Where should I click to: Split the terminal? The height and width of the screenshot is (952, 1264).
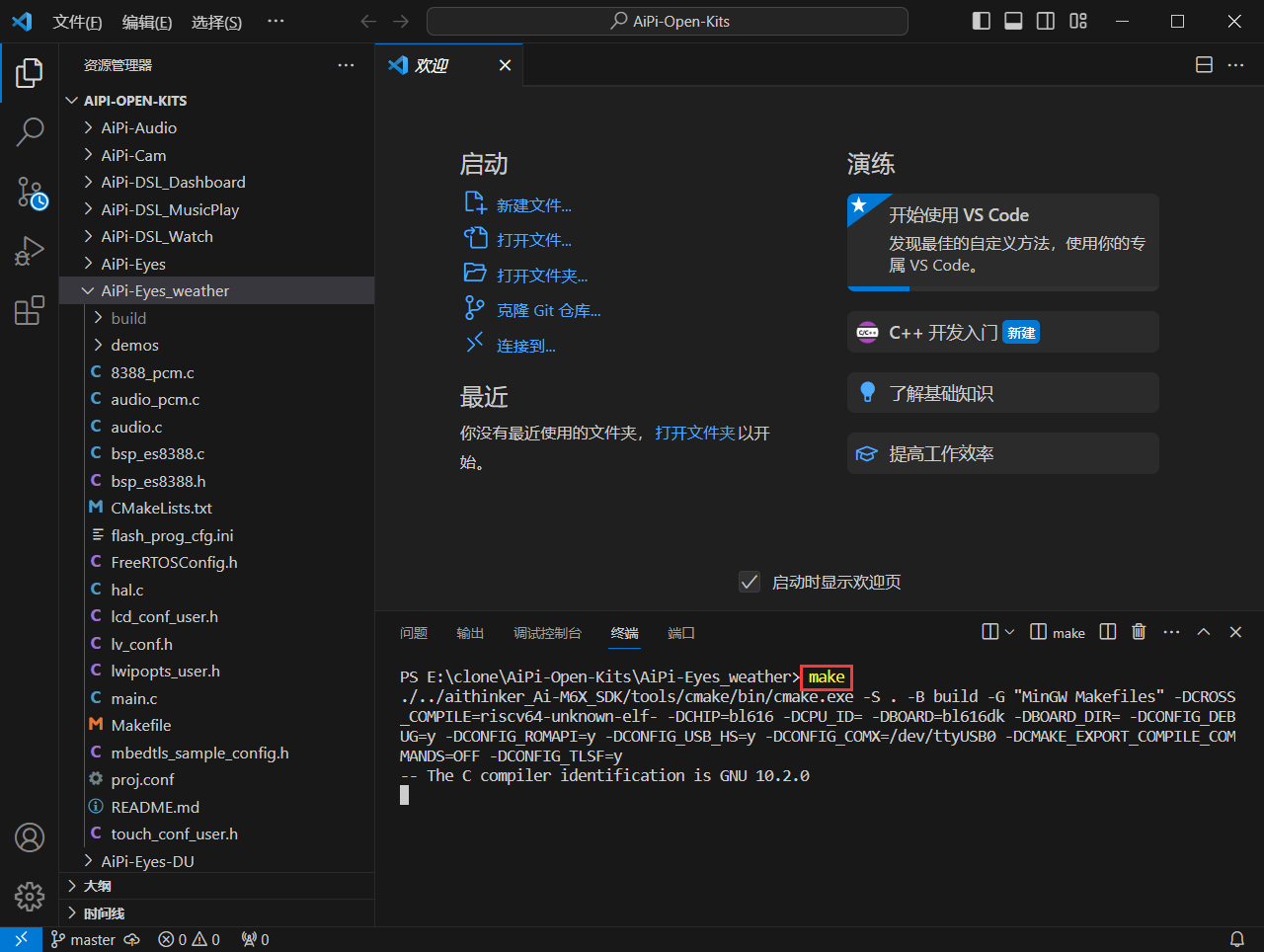point(1108,632)
